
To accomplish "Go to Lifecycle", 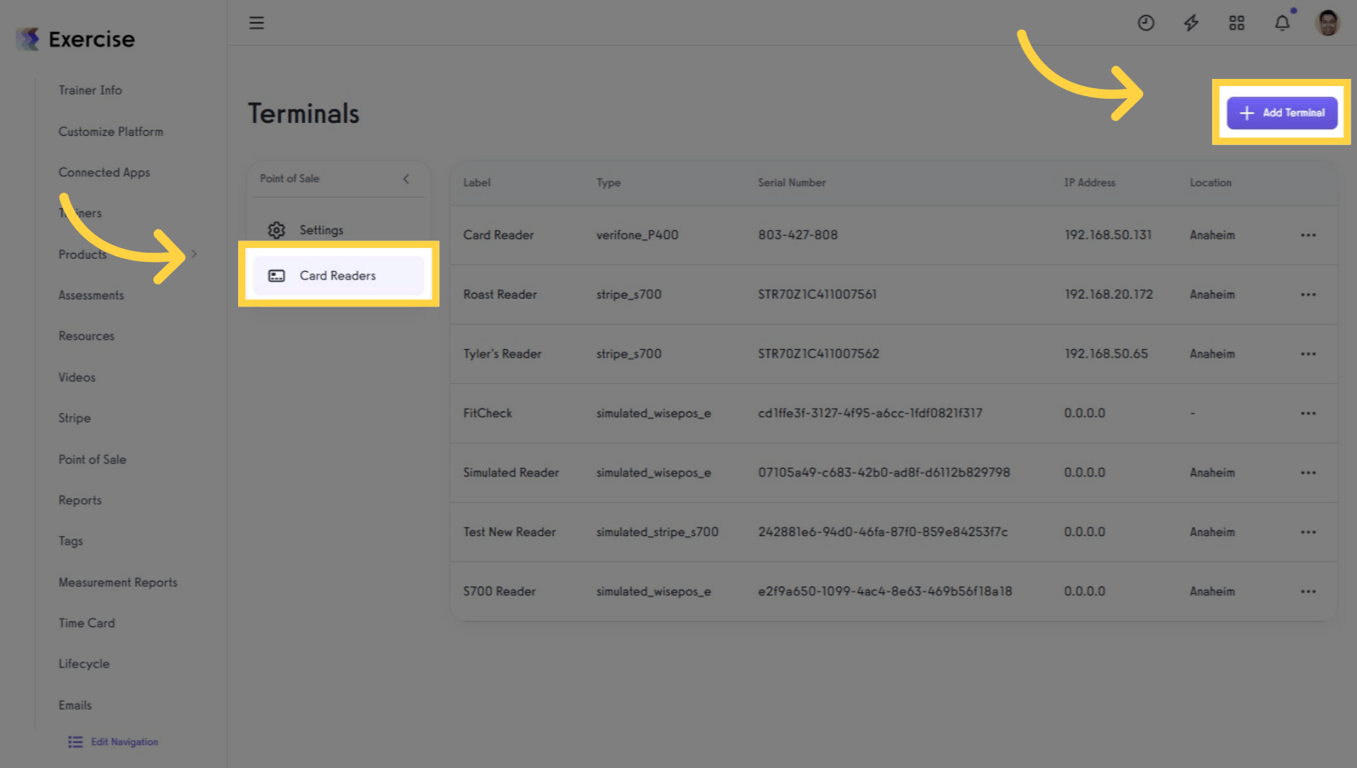I will pyautogui.click(x=84, y=664).
